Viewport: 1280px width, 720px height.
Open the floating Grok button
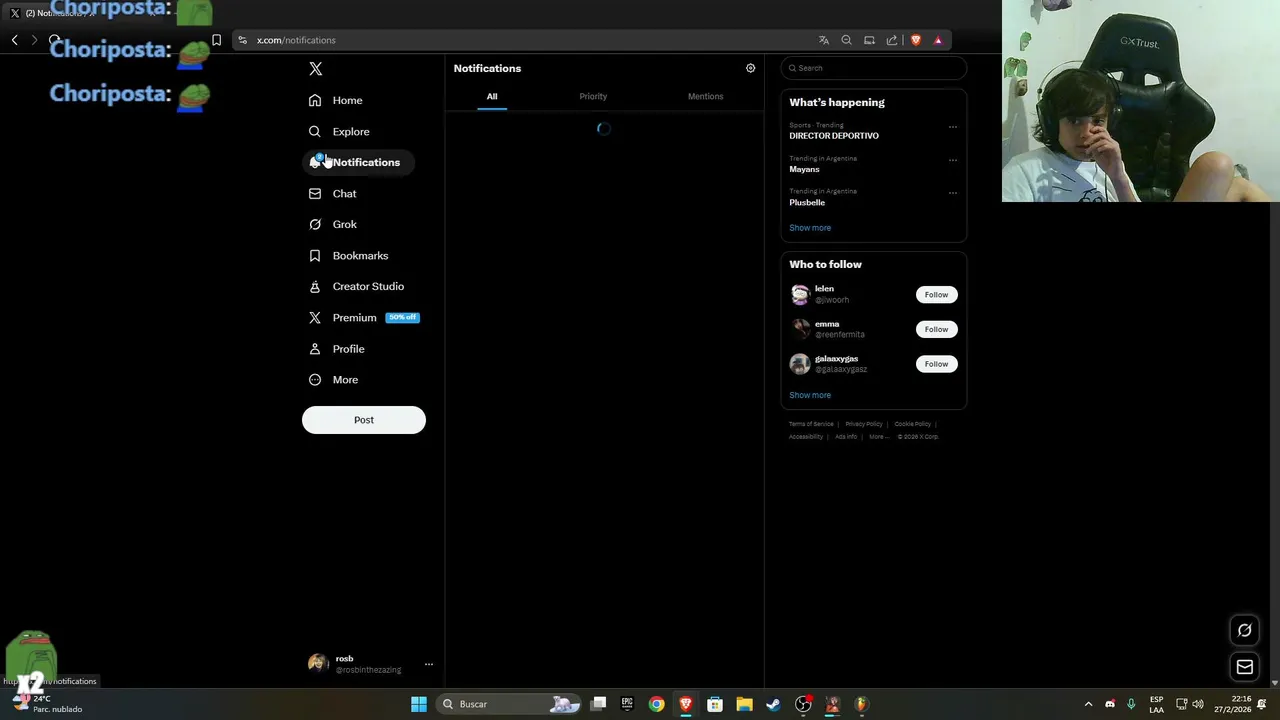1245,630
